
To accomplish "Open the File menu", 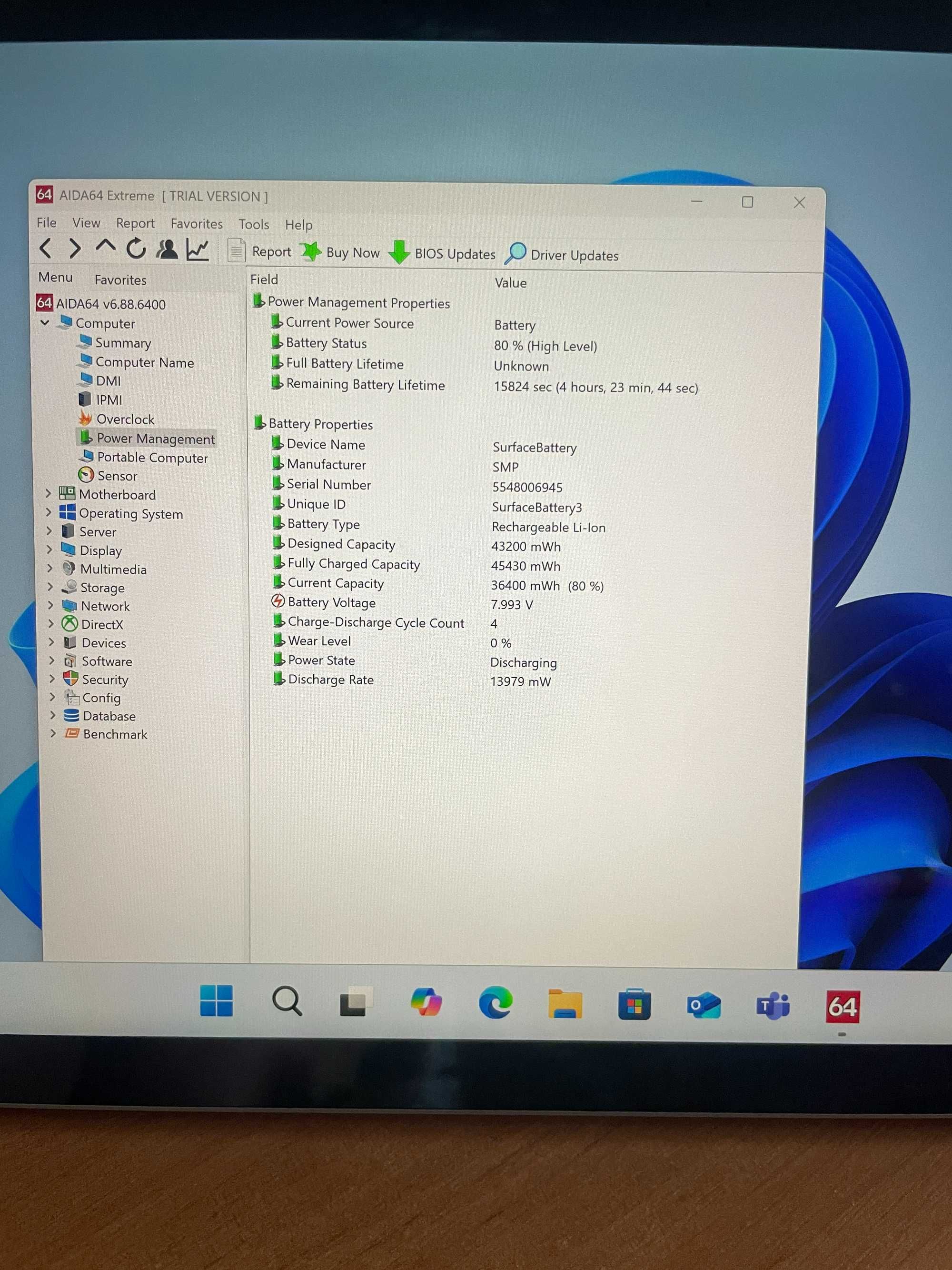I will [x=47, y=222].
